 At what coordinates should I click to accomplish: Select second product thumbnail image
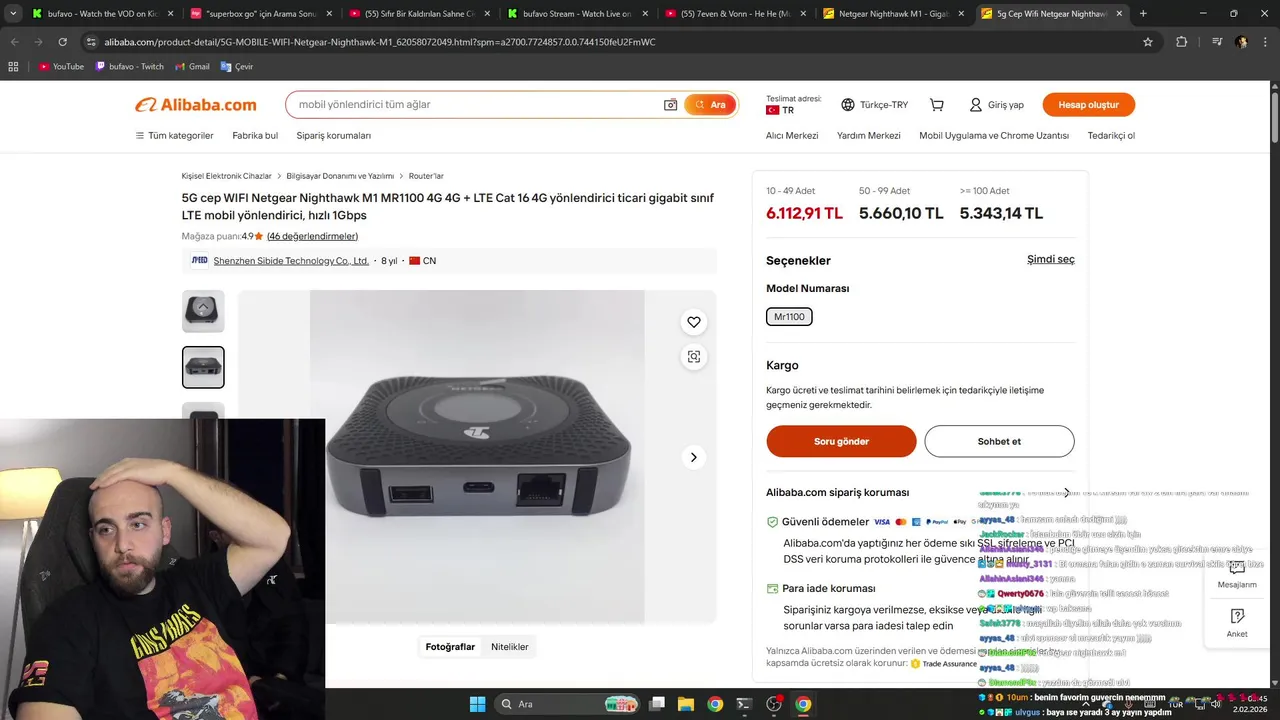pyautogui.click(x=203, y=367)
